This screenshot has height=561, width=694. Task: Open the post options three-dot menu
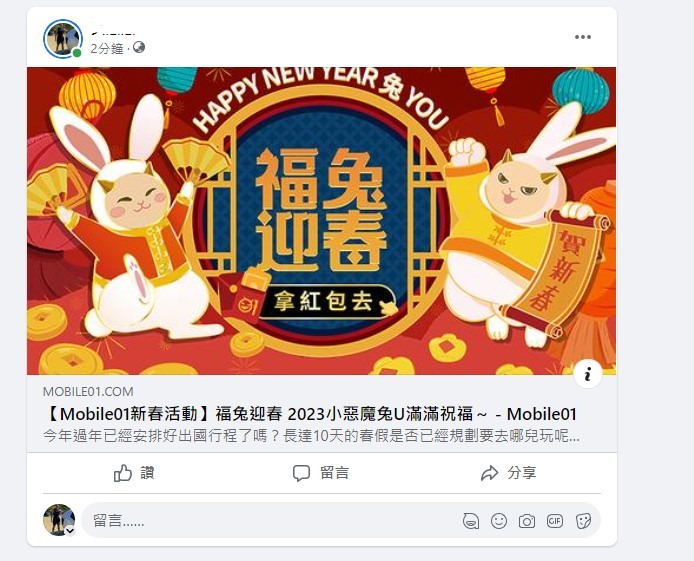pos(582,37)
